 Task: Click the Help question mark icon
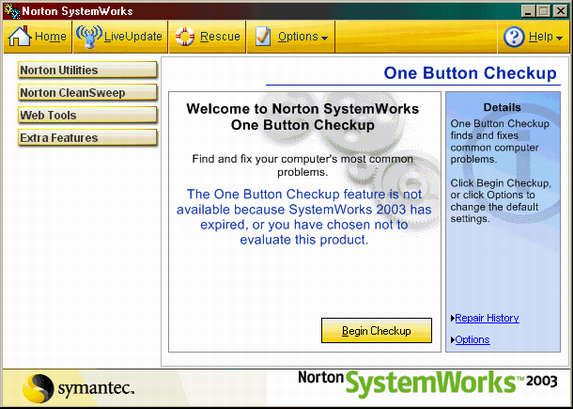tap(514, 37)
